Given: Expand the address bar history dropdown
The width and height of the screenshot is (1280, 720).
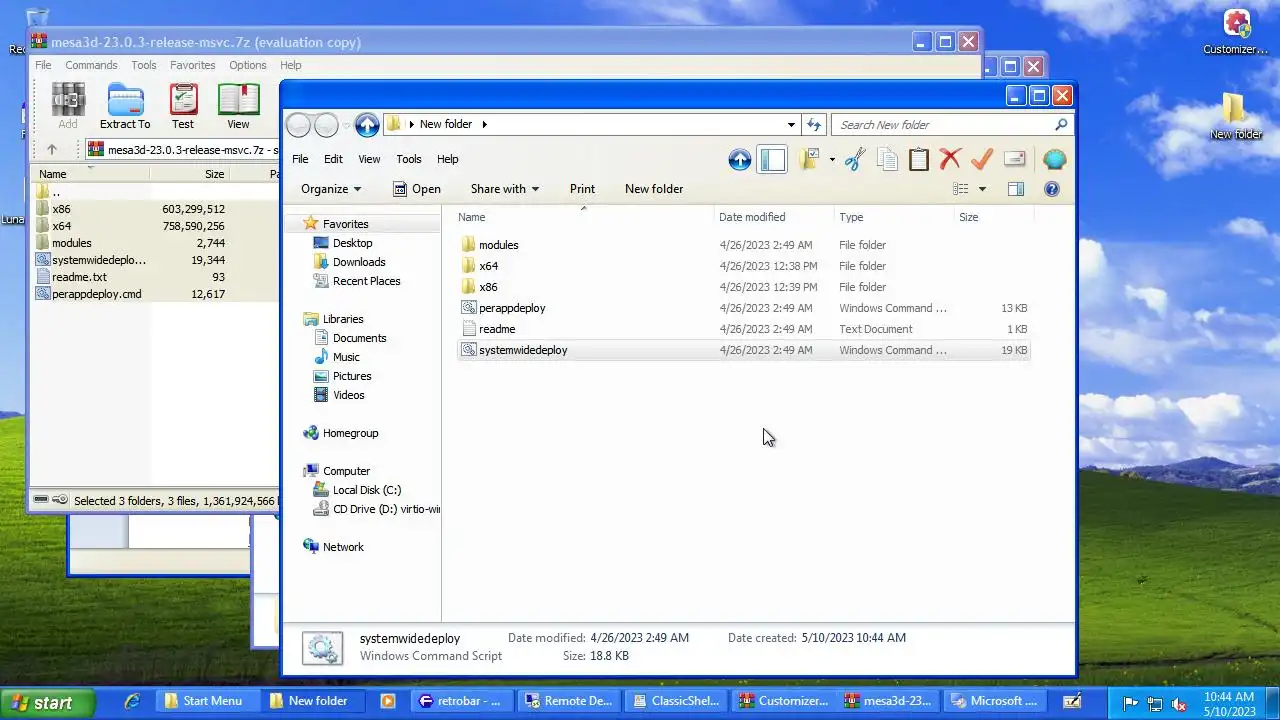Looking at the screenshot, I should (x=791, y=125).
